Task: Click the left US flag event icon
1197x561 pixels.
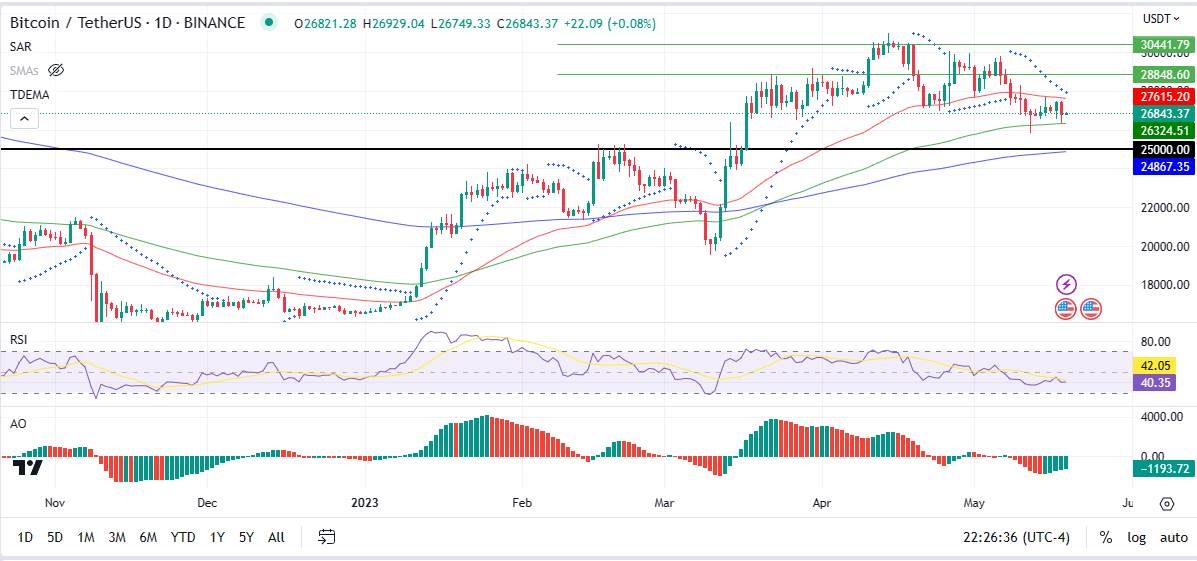Action: click(1066, 309)
